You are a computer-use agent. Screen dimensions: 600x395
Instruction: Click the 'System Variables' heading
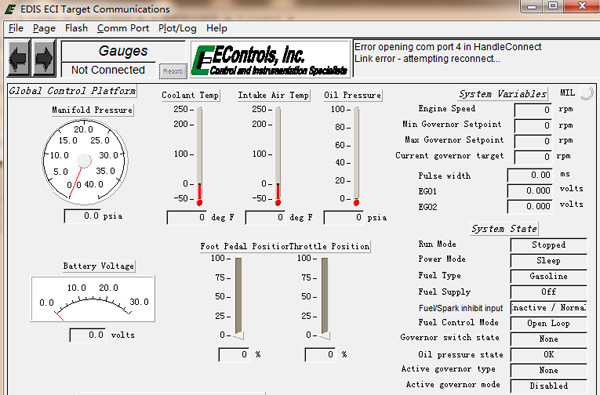(502, 94)
